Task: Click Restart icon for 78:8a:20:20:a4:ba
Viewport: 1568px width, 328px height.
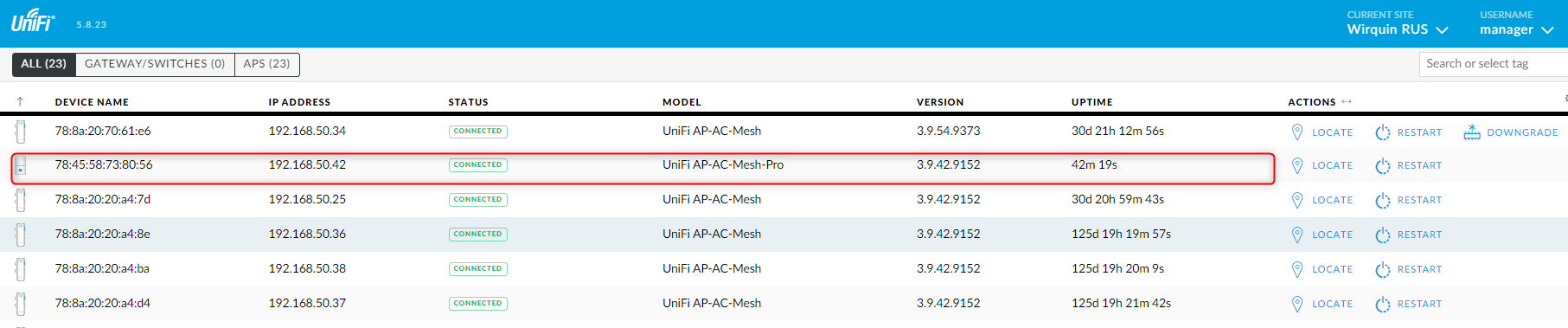Action: pos(1382,269)
